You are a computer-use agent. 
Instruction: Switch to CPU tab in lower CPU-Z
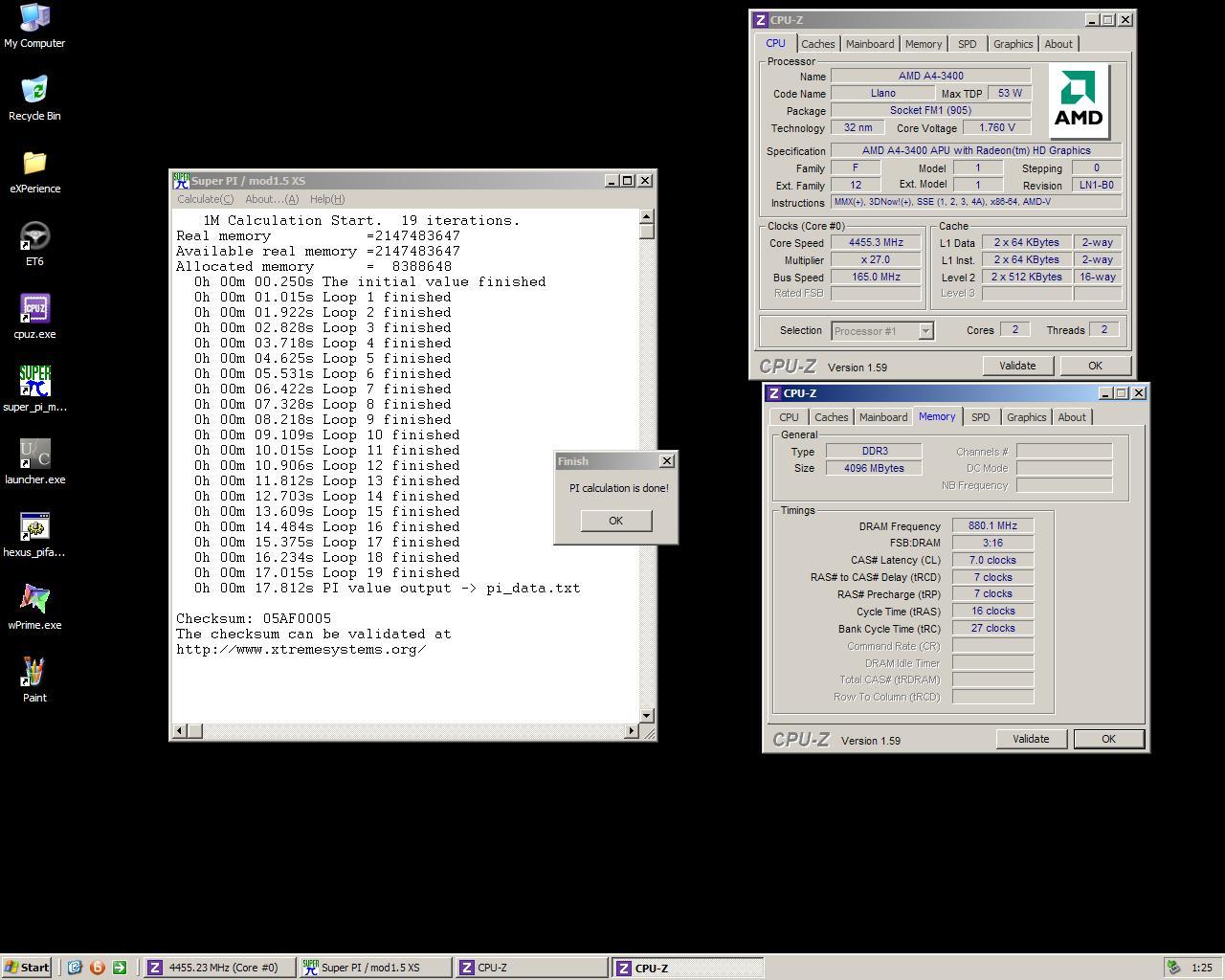click(x=789, y=417)
